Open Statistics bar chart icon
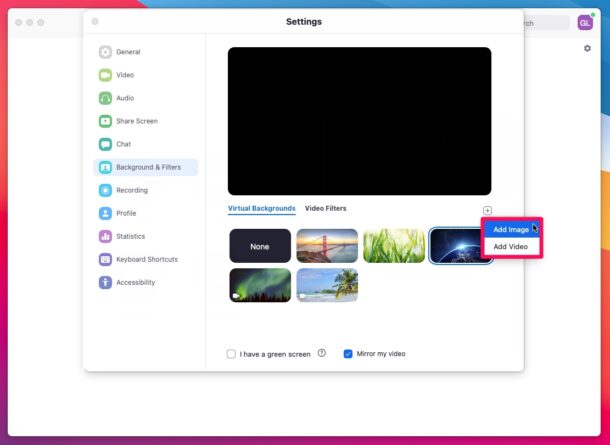610x445 pixels. 105,236
